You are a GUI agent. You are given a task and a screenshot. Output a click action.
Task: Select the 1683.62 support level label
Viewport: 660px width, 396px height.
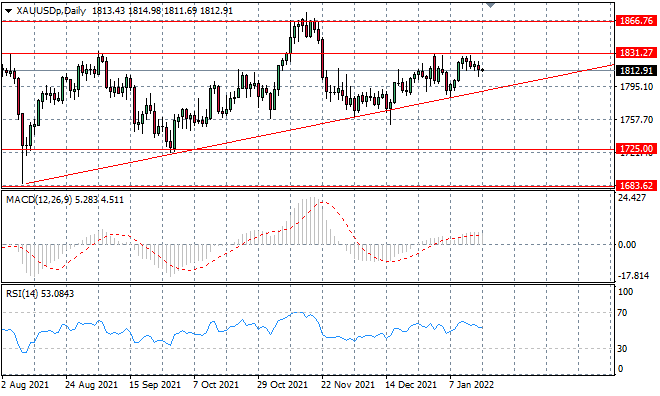[636, 185]
